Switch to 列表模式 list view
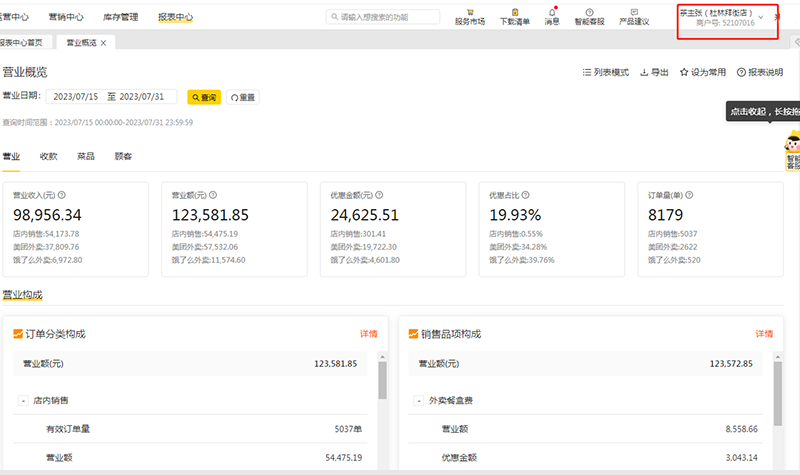 click(606, 72)
